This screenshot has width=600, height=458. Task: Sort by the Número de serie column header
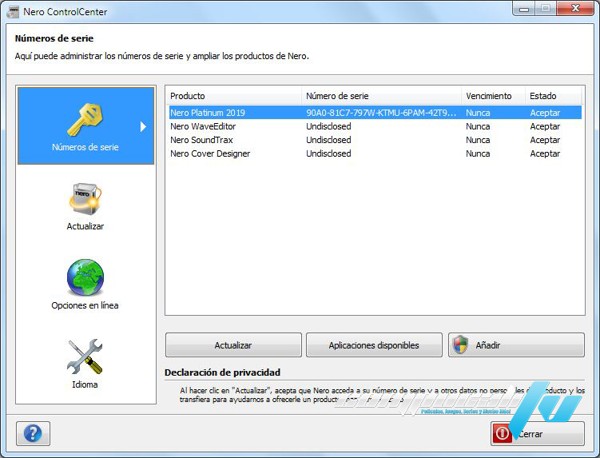pyautogui.click(x=382, y=96)
